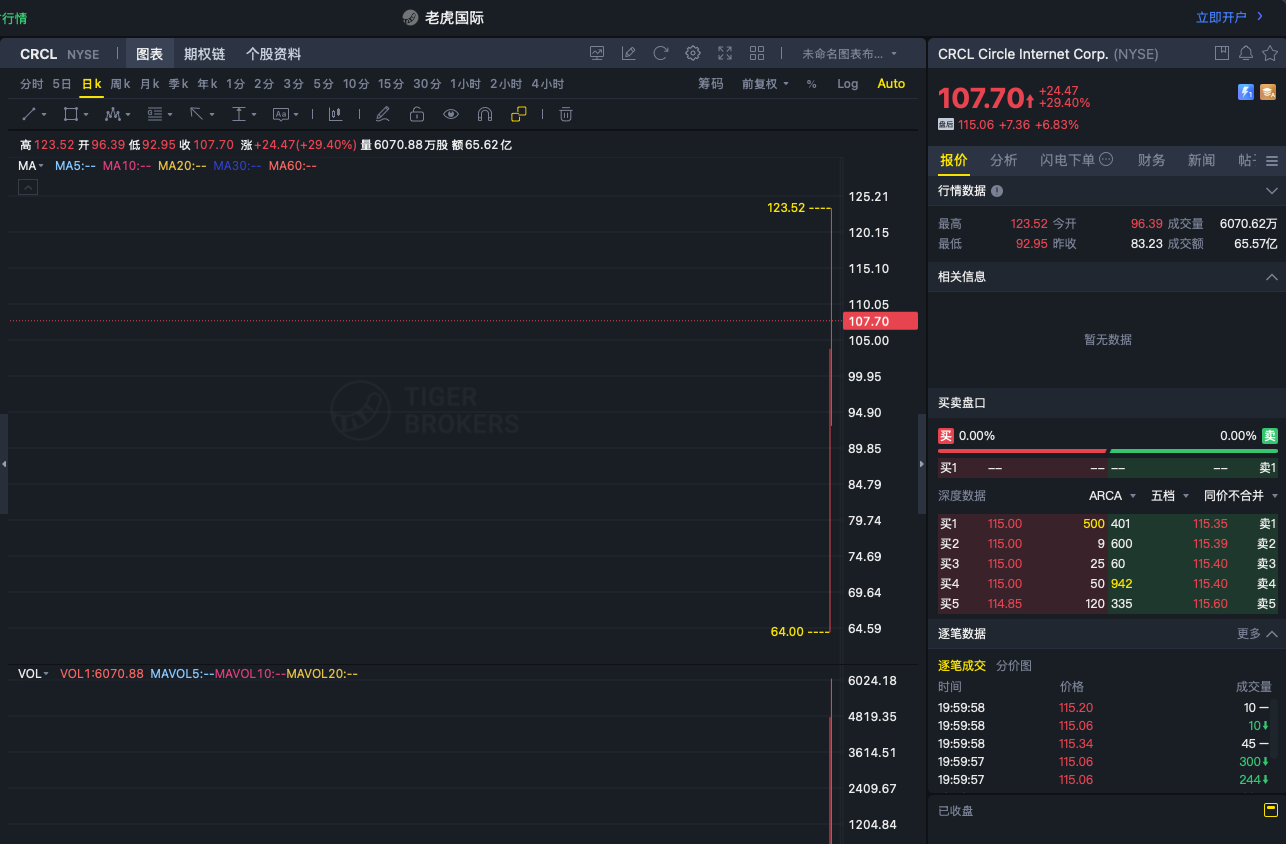This screenshot has height=844, width=1286.
Task: Collapse left sidebar with edge arrow handle
Action: (4, 464)
